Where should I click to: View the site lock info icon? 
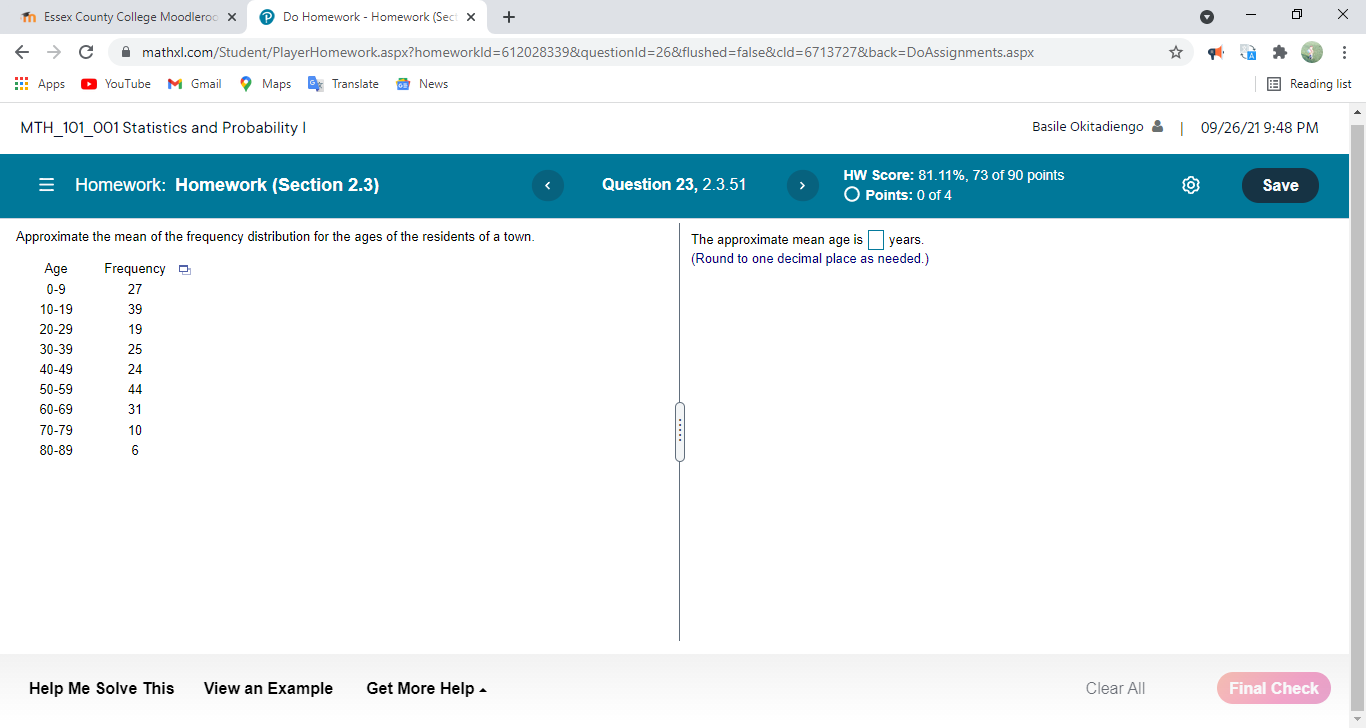pyautogui.click(x=126, y=52)
